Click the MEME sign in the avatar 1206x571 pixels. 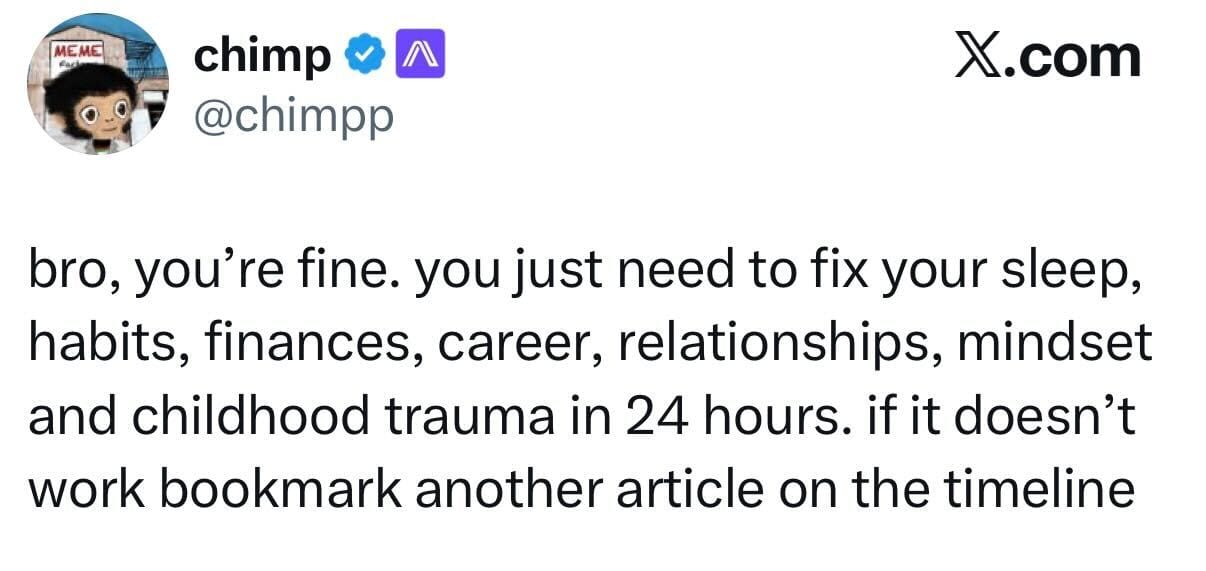[75, 50]
